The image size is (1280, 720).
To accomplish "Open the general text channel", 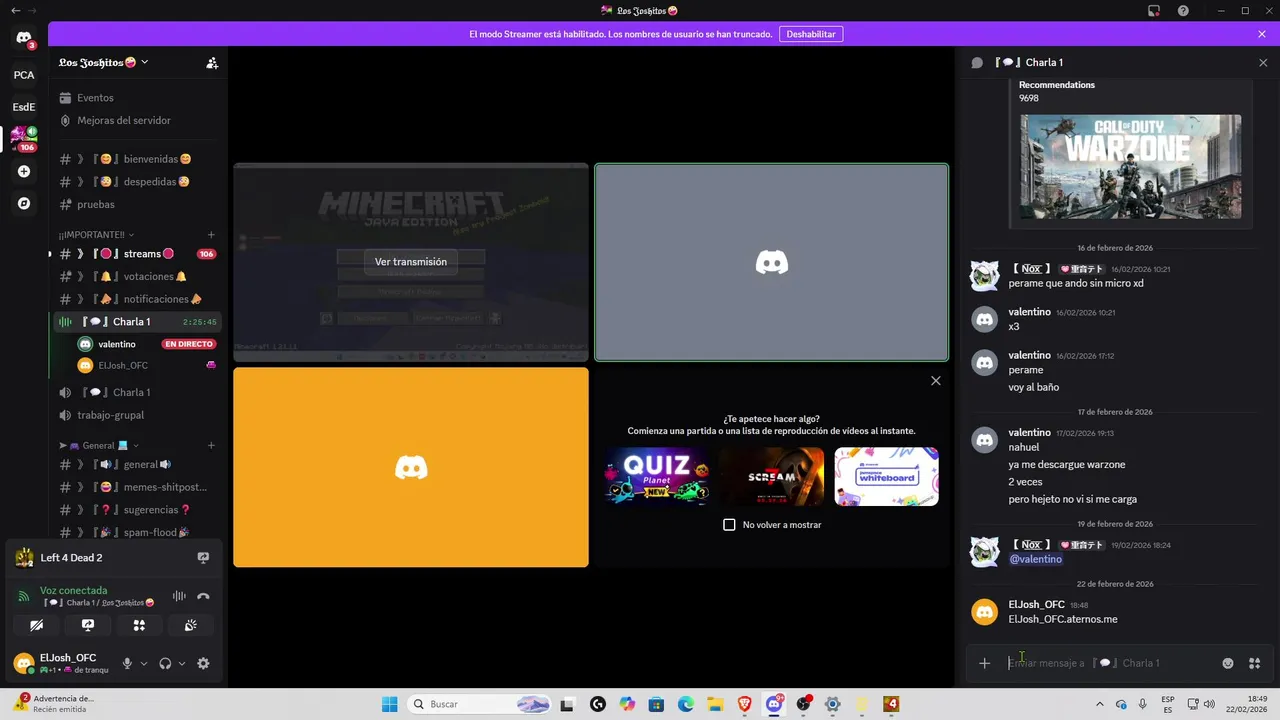I will point(138,464).
